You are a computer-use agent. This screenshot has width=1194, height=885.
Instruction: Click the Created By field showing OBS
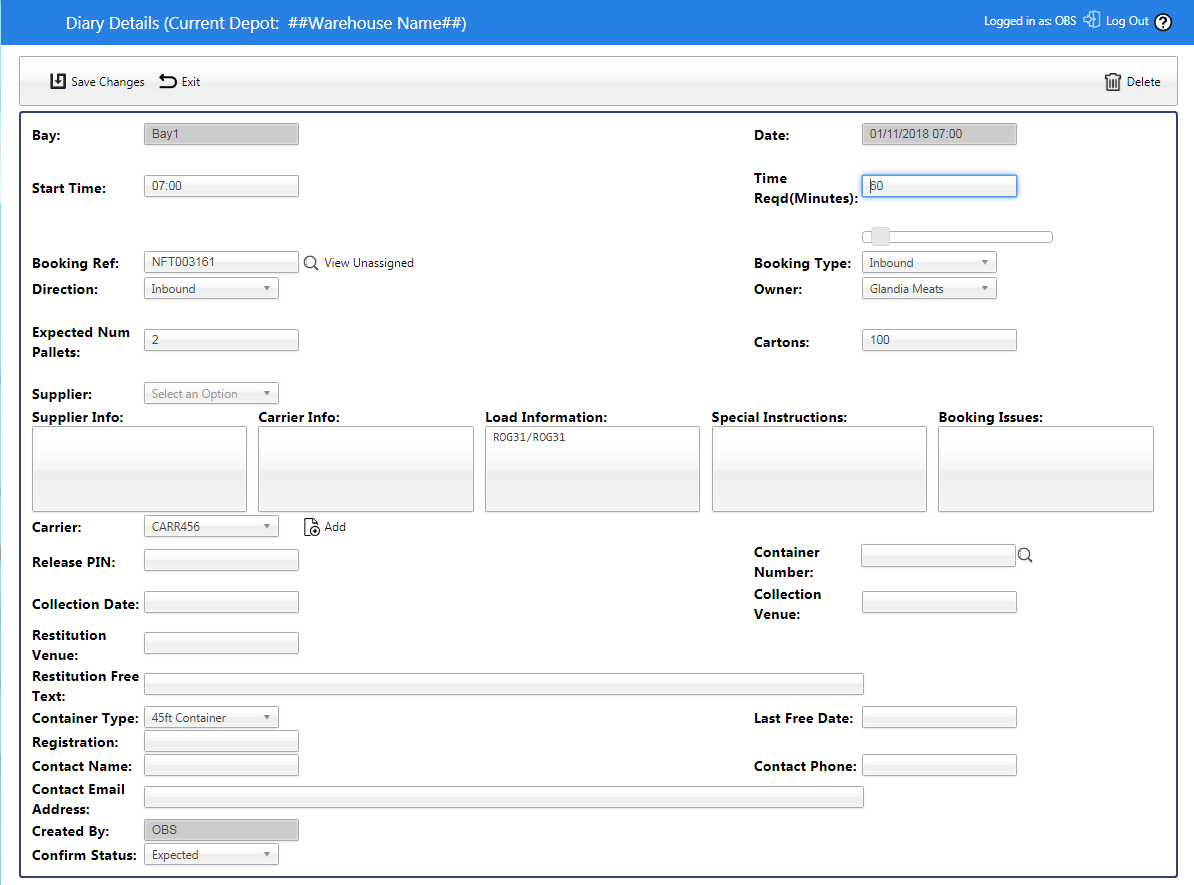pyautogui.click(x=221, y=830)
